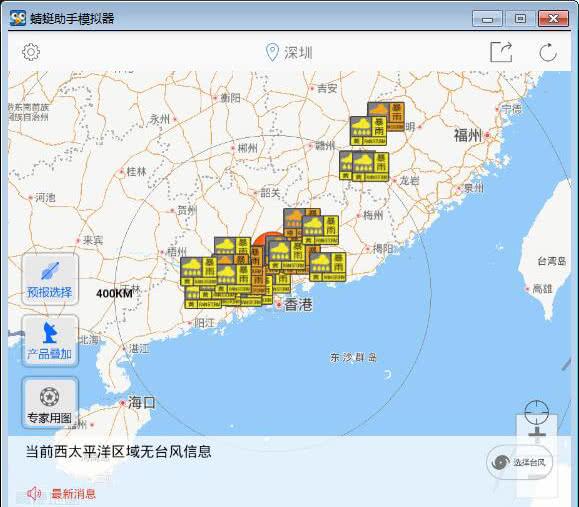Maximize the 蜻蜓助手模拟器 window
Image resolution: width=579 pixels, height=507 pixels.
click(520, 18)
